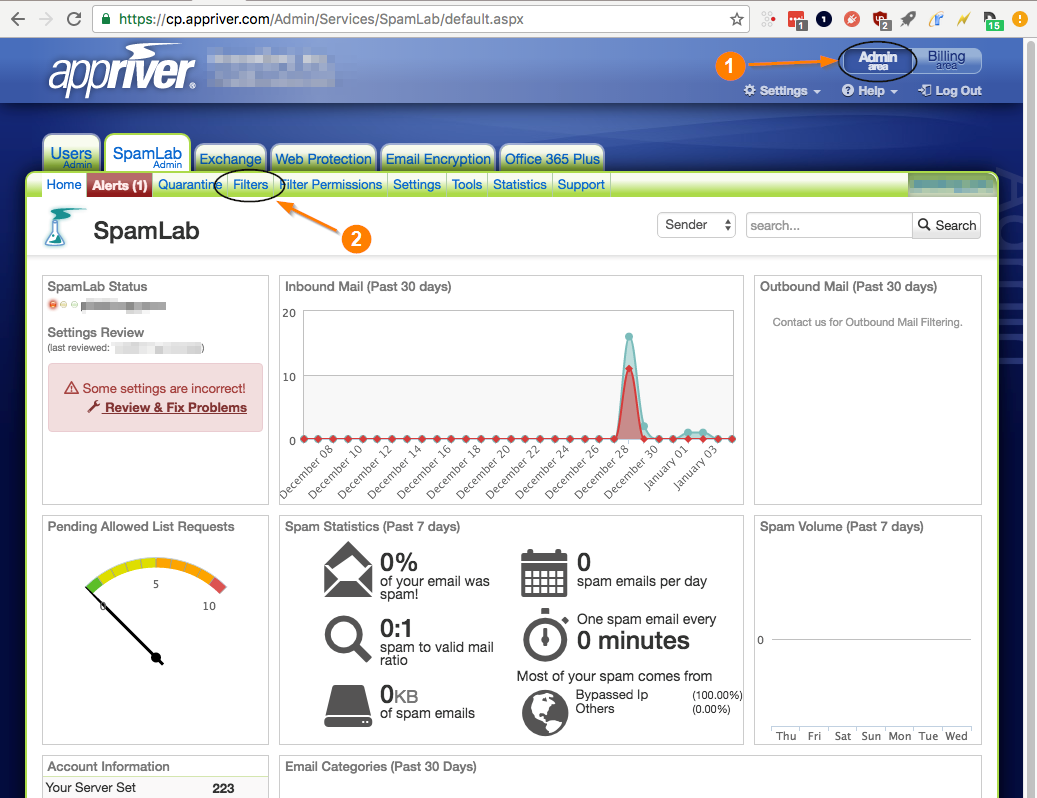The height and width of the screenshot is (798, 1037).
Task: Bookmark page with the star icon
Action: [737, 19]
